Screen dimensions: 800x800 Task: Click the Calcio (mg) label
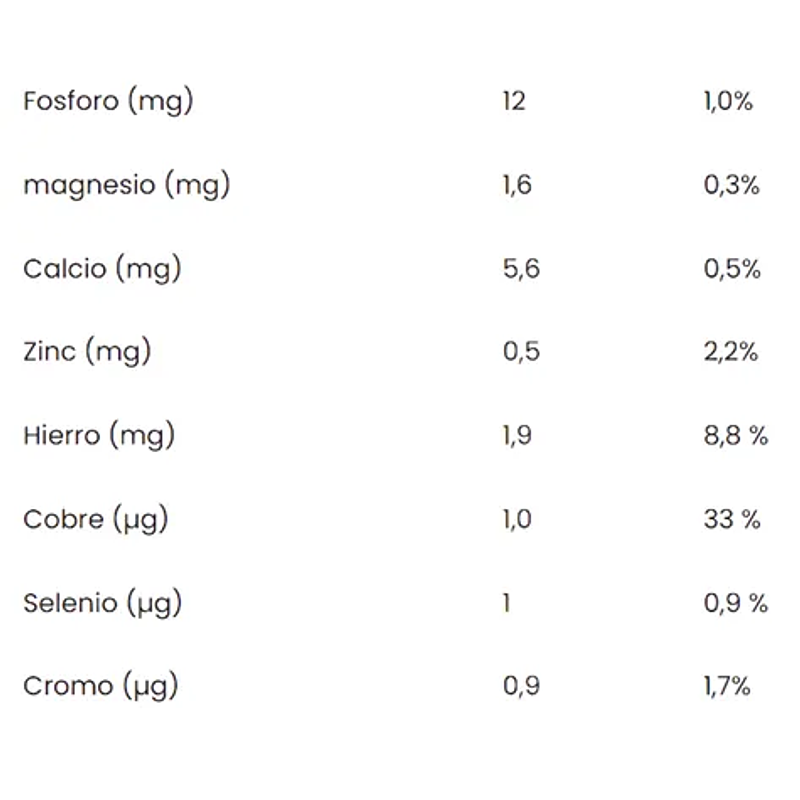click(x=102, y=269)
